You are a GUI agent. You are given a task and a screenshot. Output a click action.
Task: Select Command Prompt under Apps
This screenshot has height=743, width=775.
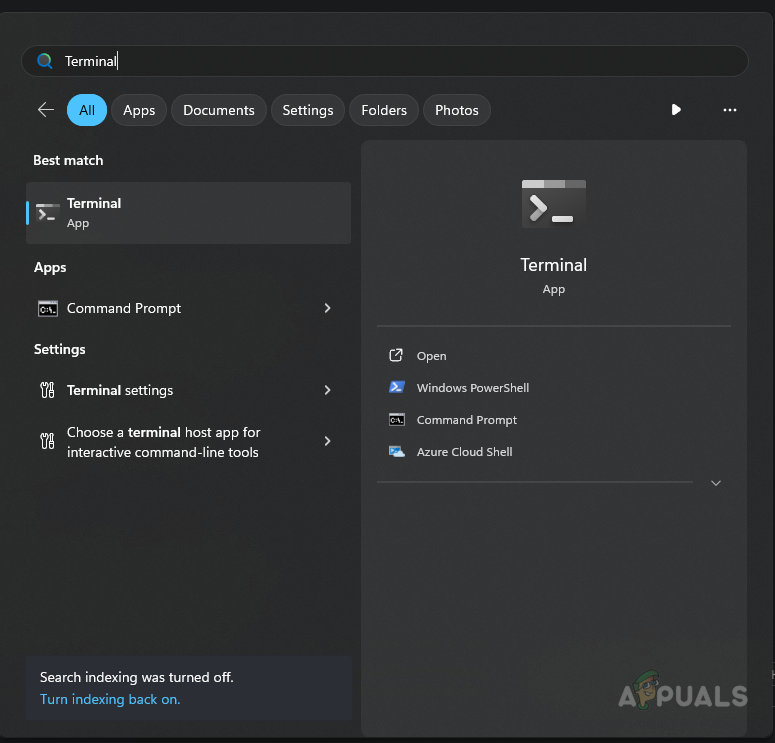pyautogui.click(x=188, y=308)
